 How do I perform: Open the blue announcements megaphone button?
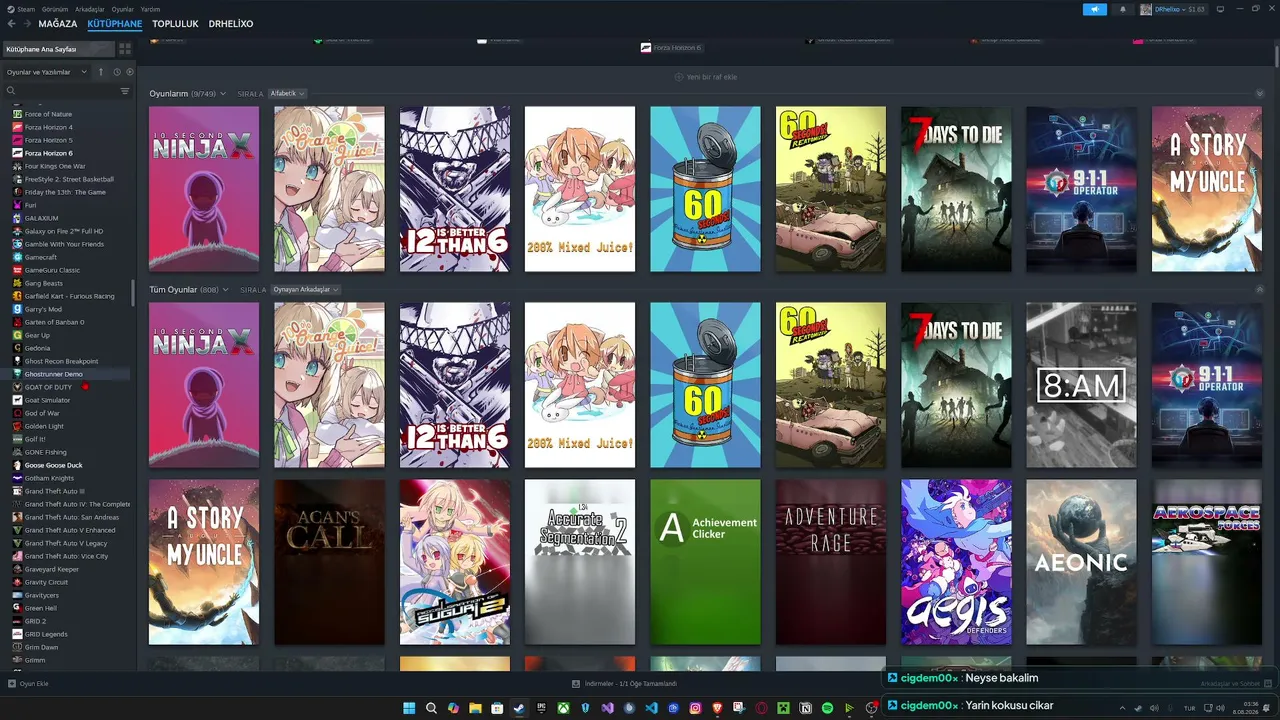point(1094,9)
